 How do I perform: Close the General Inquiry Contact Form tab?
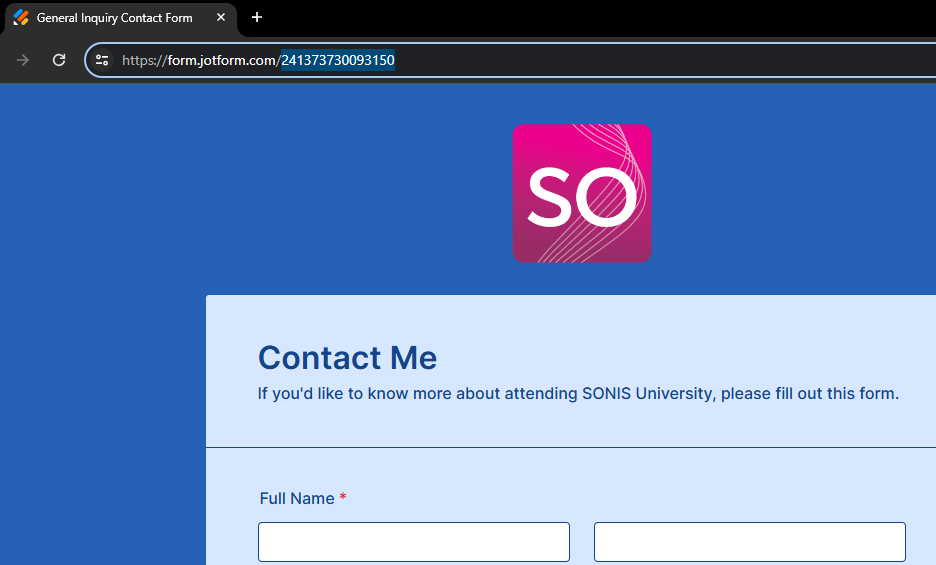click(x=221, y=17)
